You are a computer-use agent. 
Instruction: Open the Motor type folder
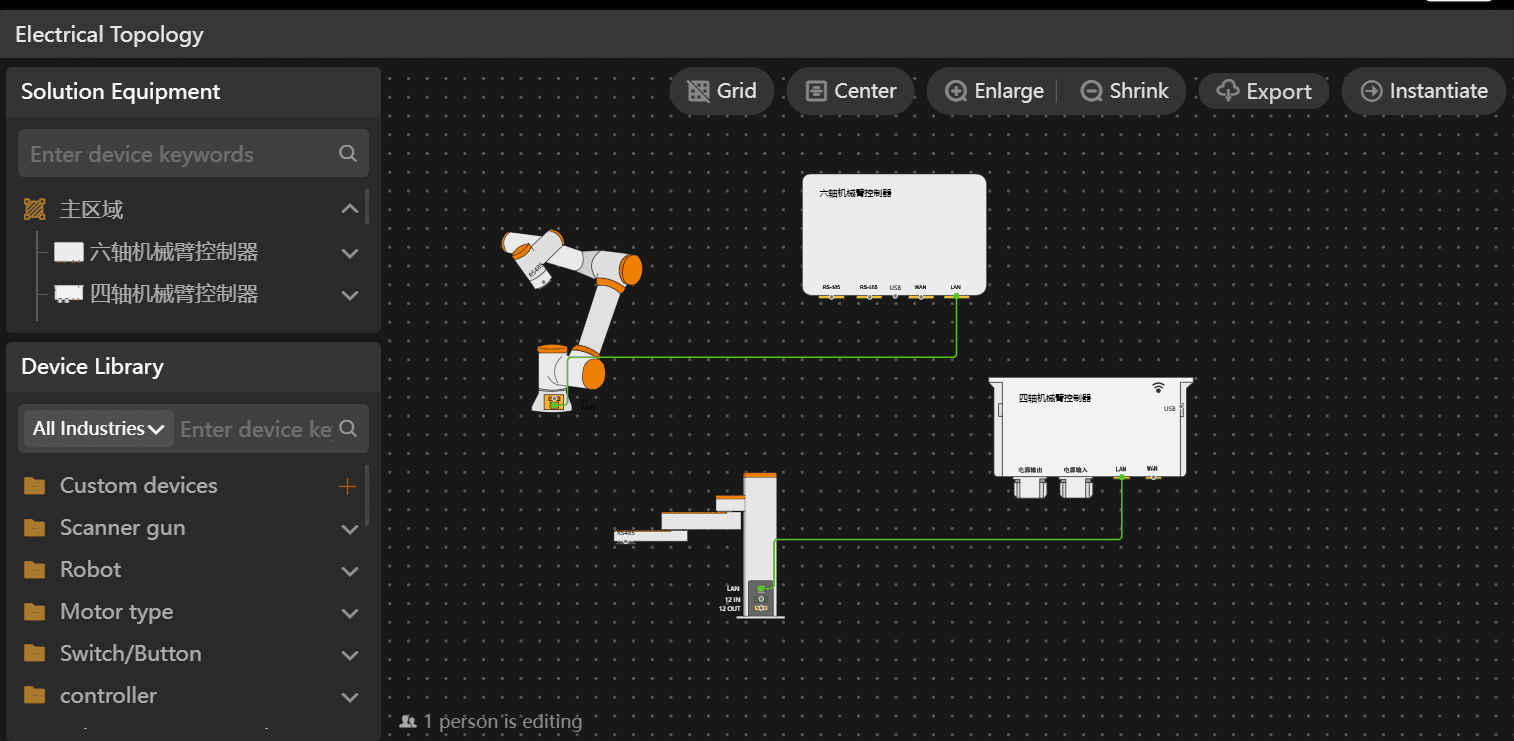349,613
